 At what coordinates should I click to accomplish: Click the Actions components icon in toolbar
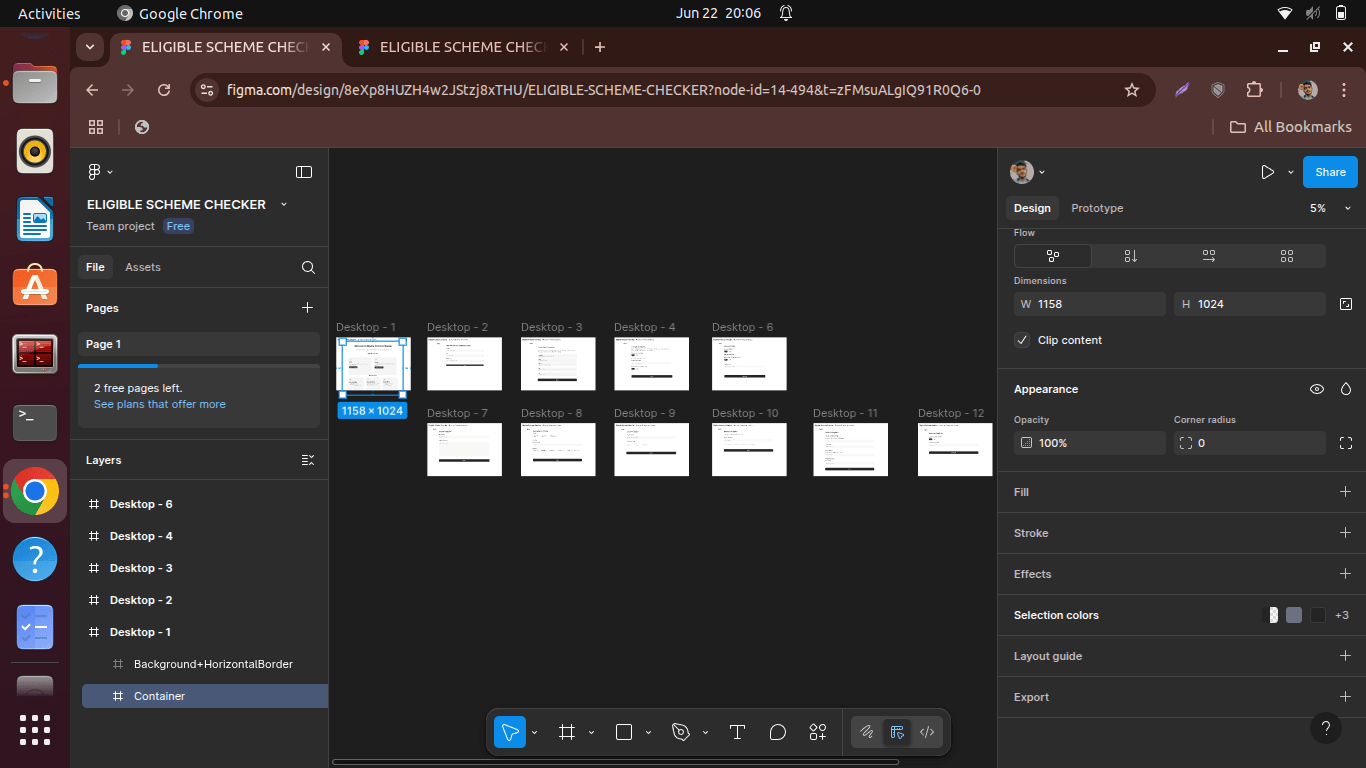click(818, 732)
